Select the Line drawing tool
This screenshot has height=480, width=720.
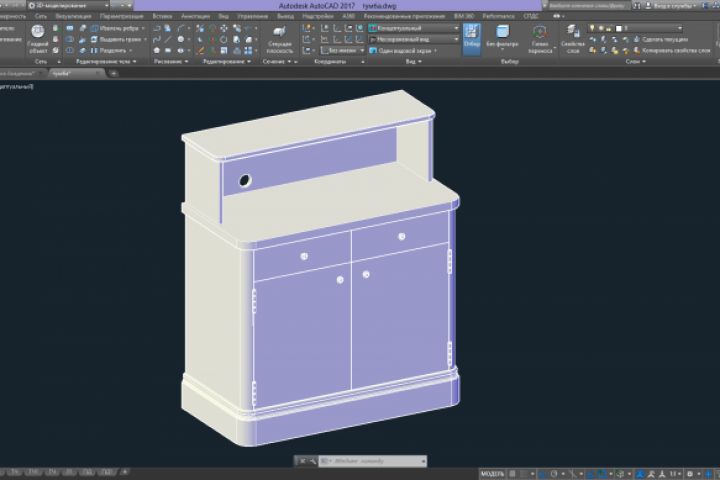[169, 40]
